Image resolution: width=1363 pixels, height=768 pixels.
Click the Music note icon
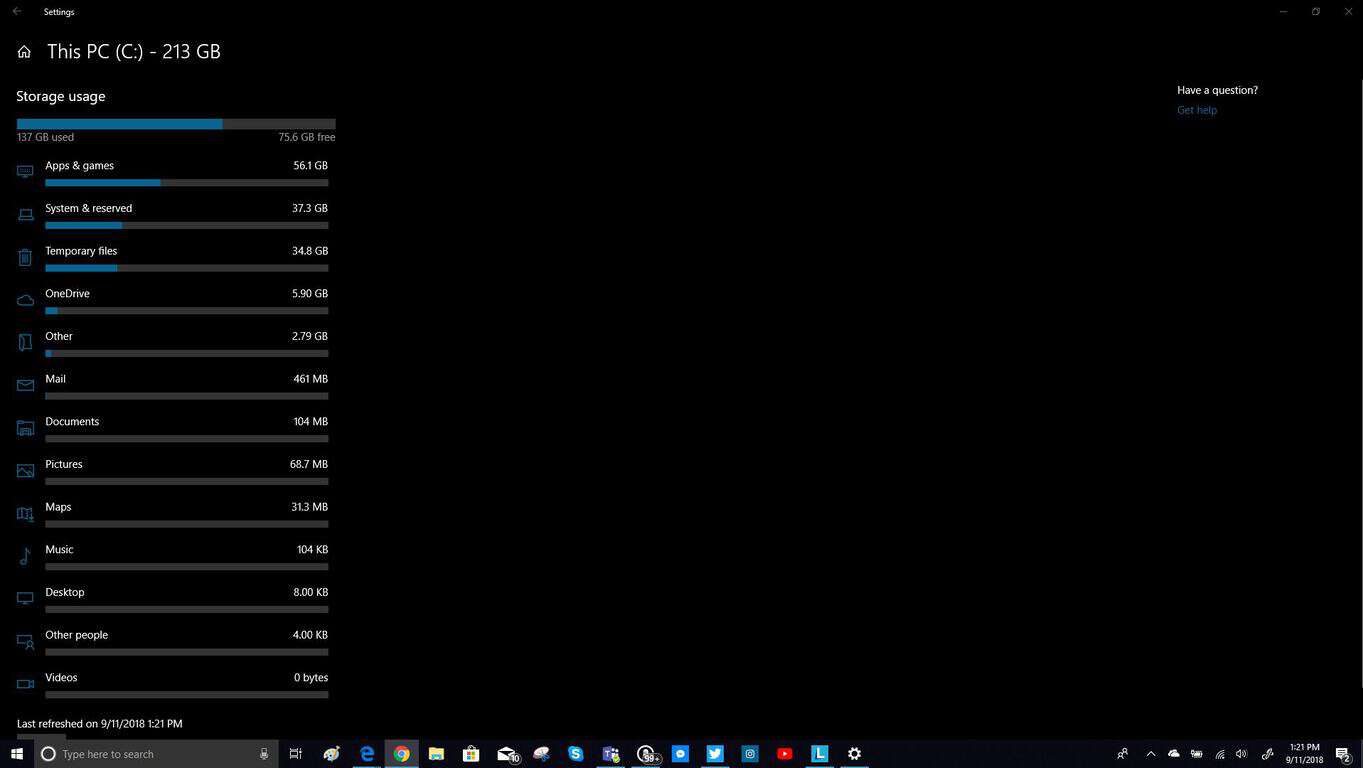(25, 557)
